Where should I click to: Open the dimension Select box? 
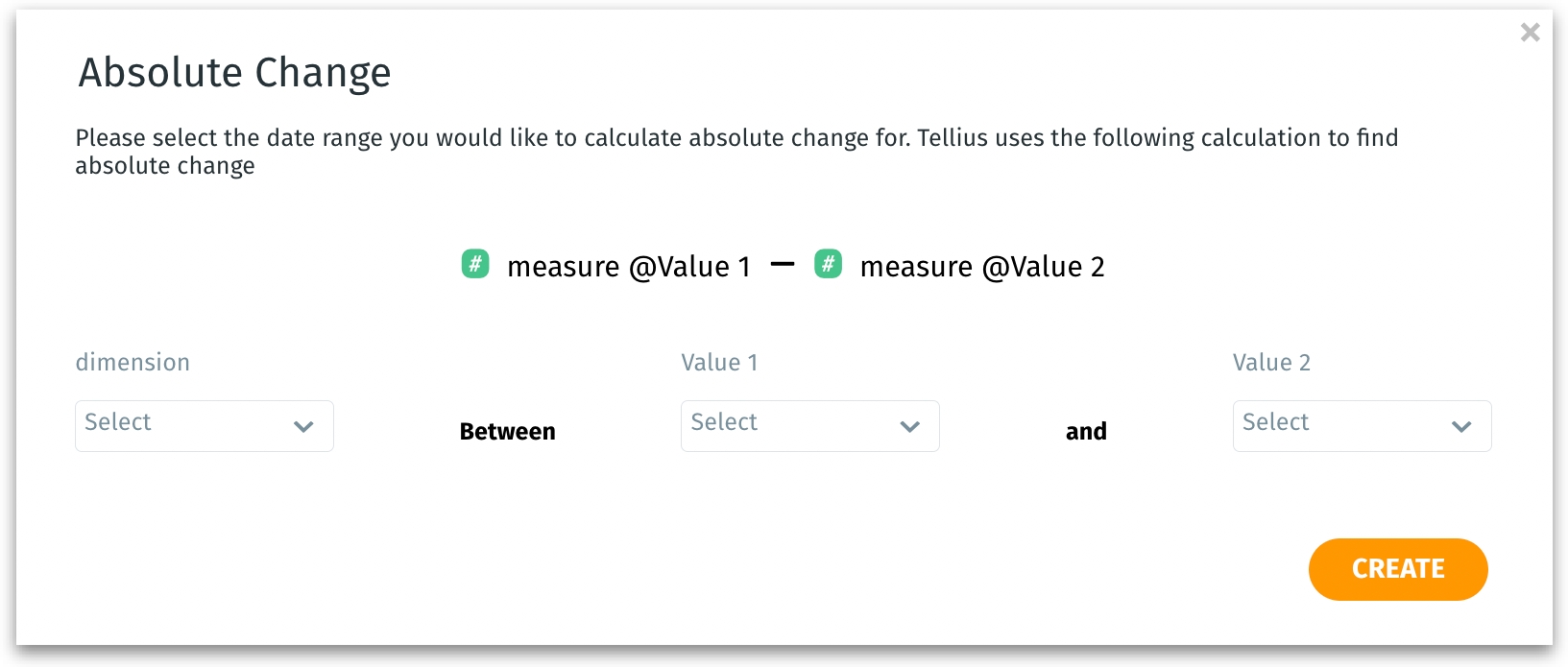click(x=182, y=426)
